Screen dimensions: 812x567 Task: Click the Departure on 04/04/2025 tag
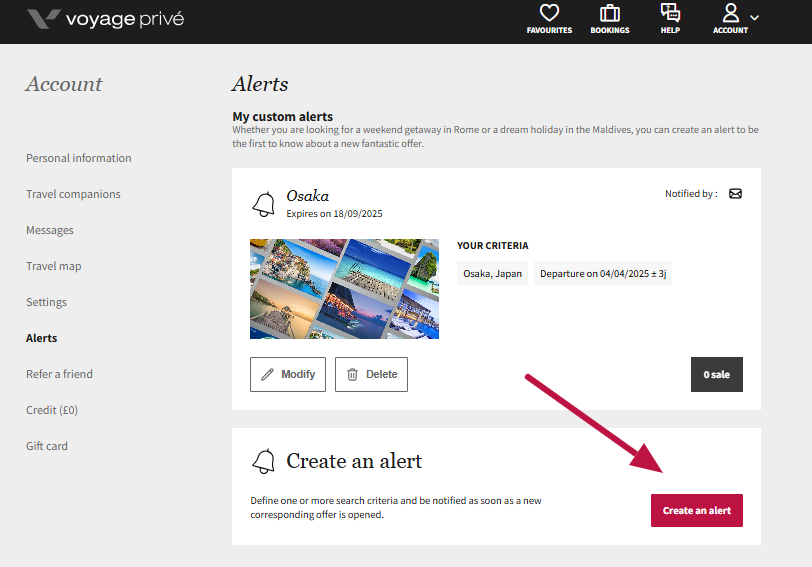coord(603,273)
